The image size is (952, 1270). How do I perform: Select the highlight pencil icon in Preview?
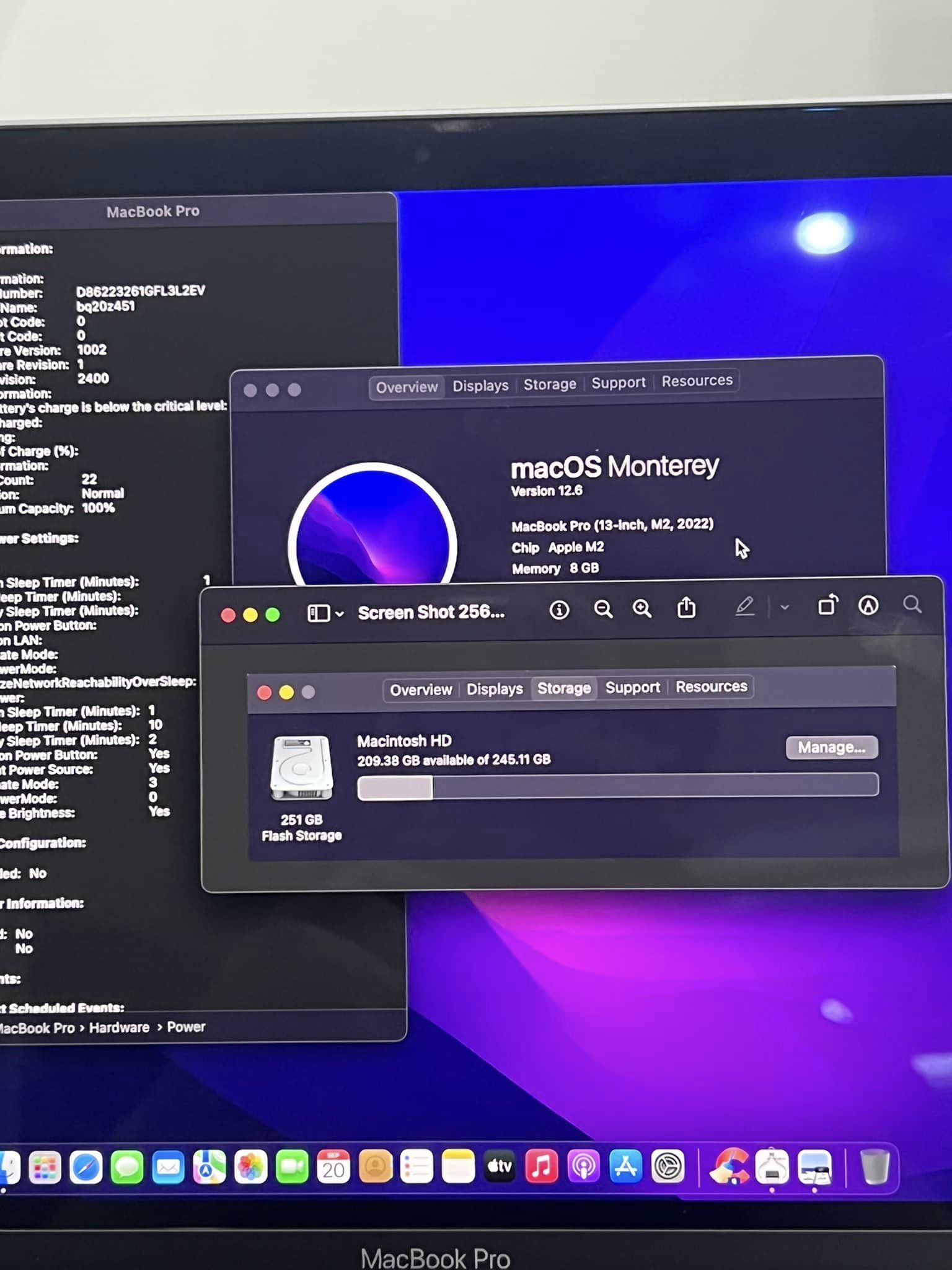coord(744,606)
